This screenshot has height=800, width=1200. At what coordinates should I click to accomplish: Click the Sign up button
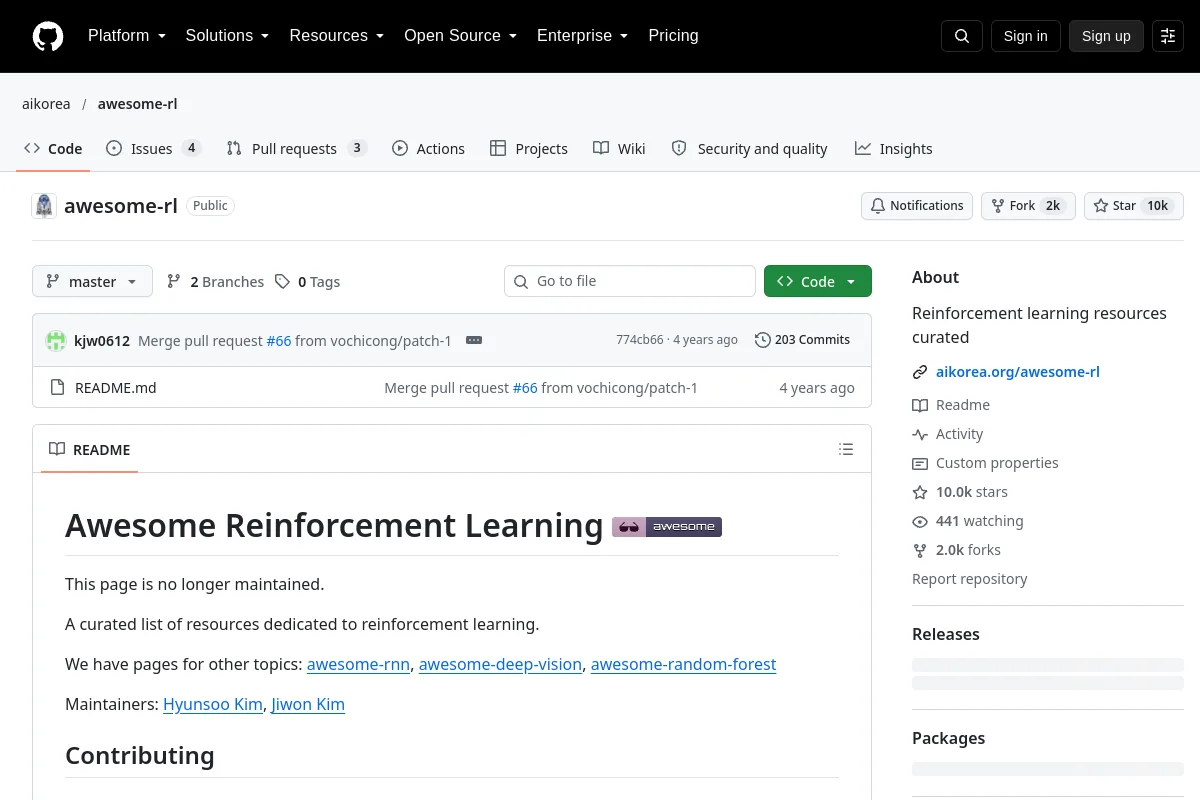[x=1106, y=36]
